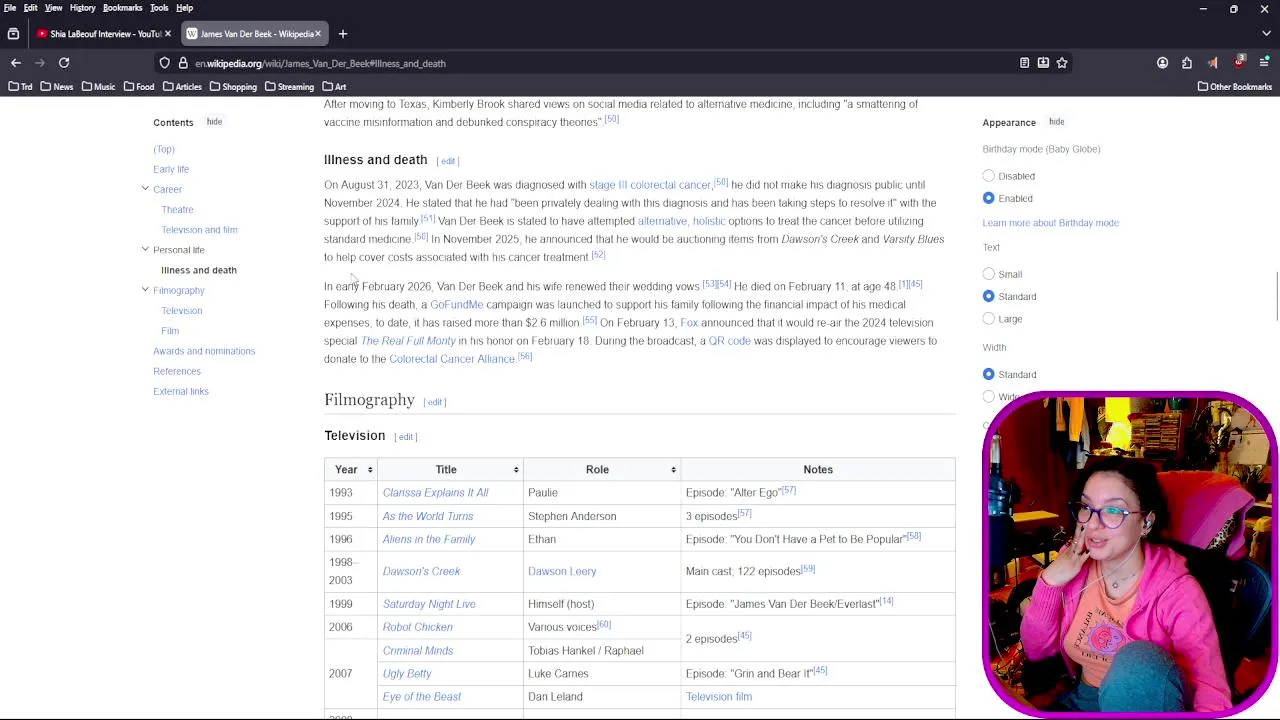Open the tracking protection shield icon
The height and width of the screenshot is (720, 1280).
pyautogui.click(x=165, y=63)
